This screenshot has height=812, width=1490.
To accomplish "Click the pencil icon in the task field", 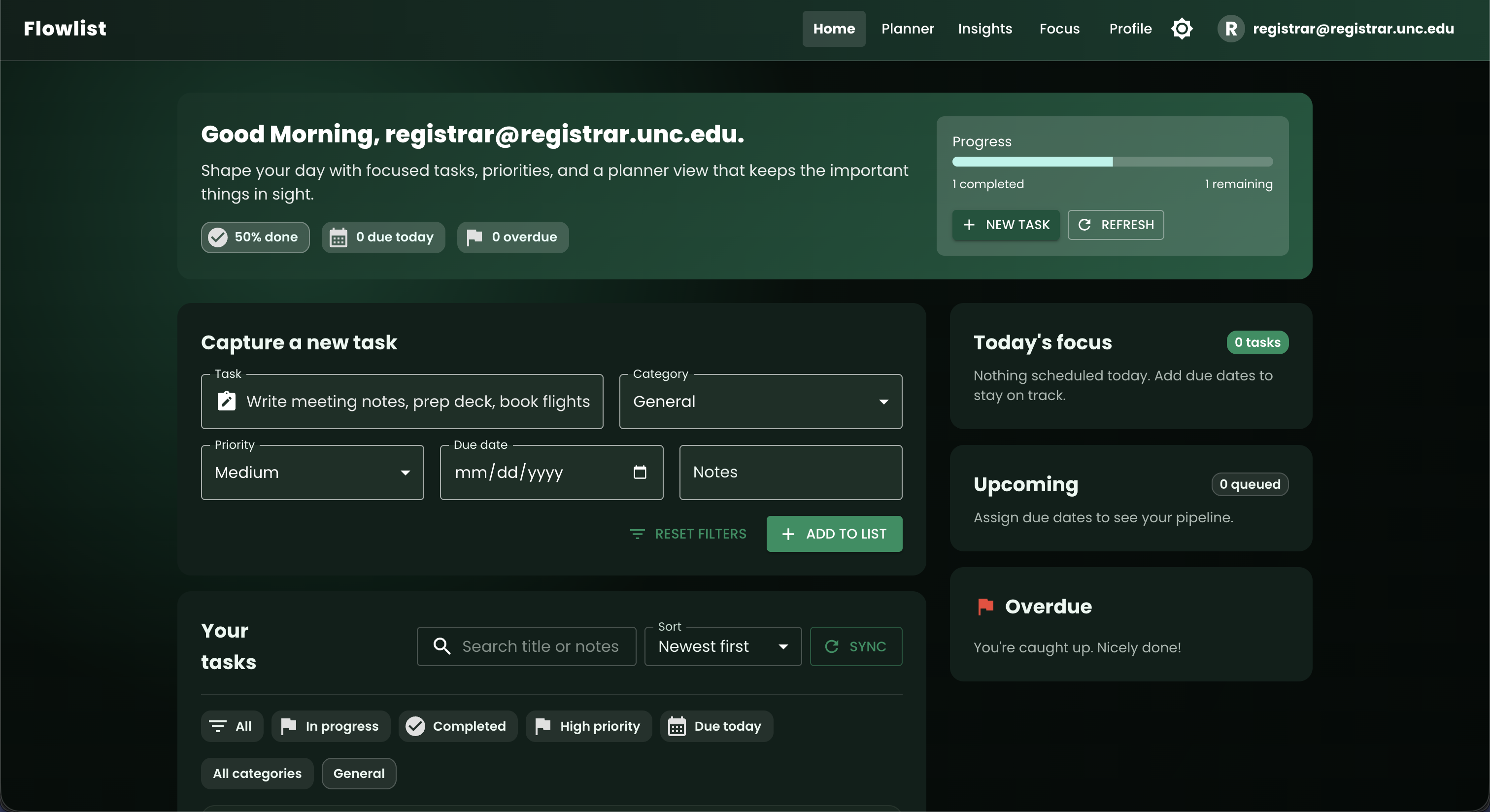I will (226, 402).
